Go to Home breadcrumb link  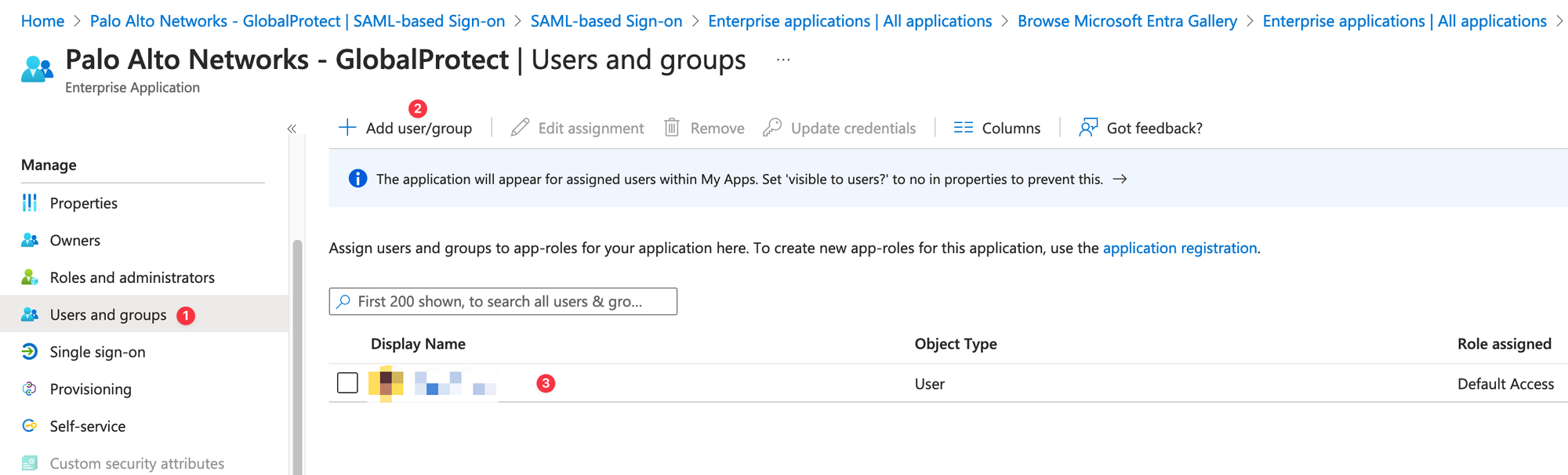point(42,21)
